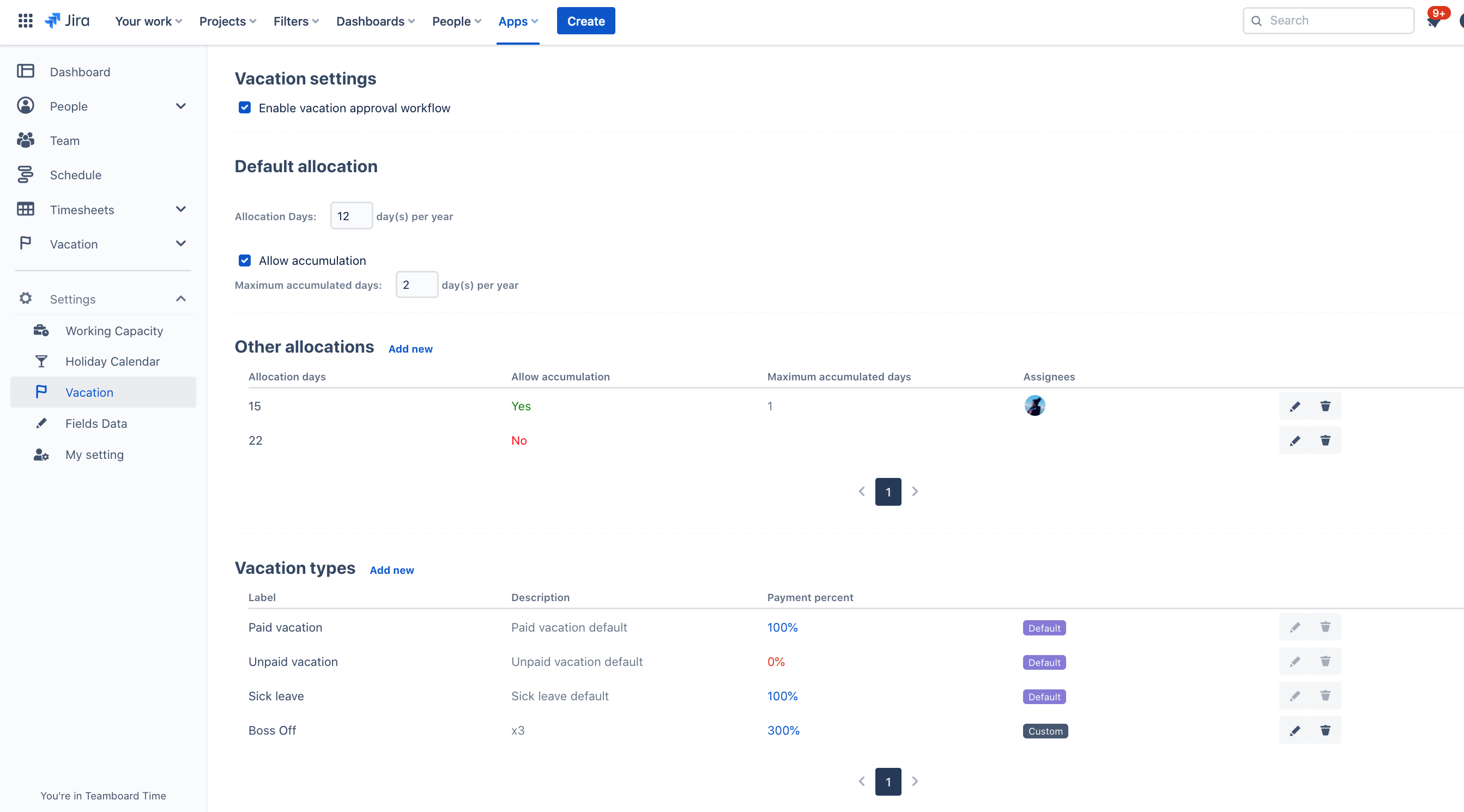Edit the Boss Off vacation type
This screenshot has width=1464, height=812.
[1294, 731]
